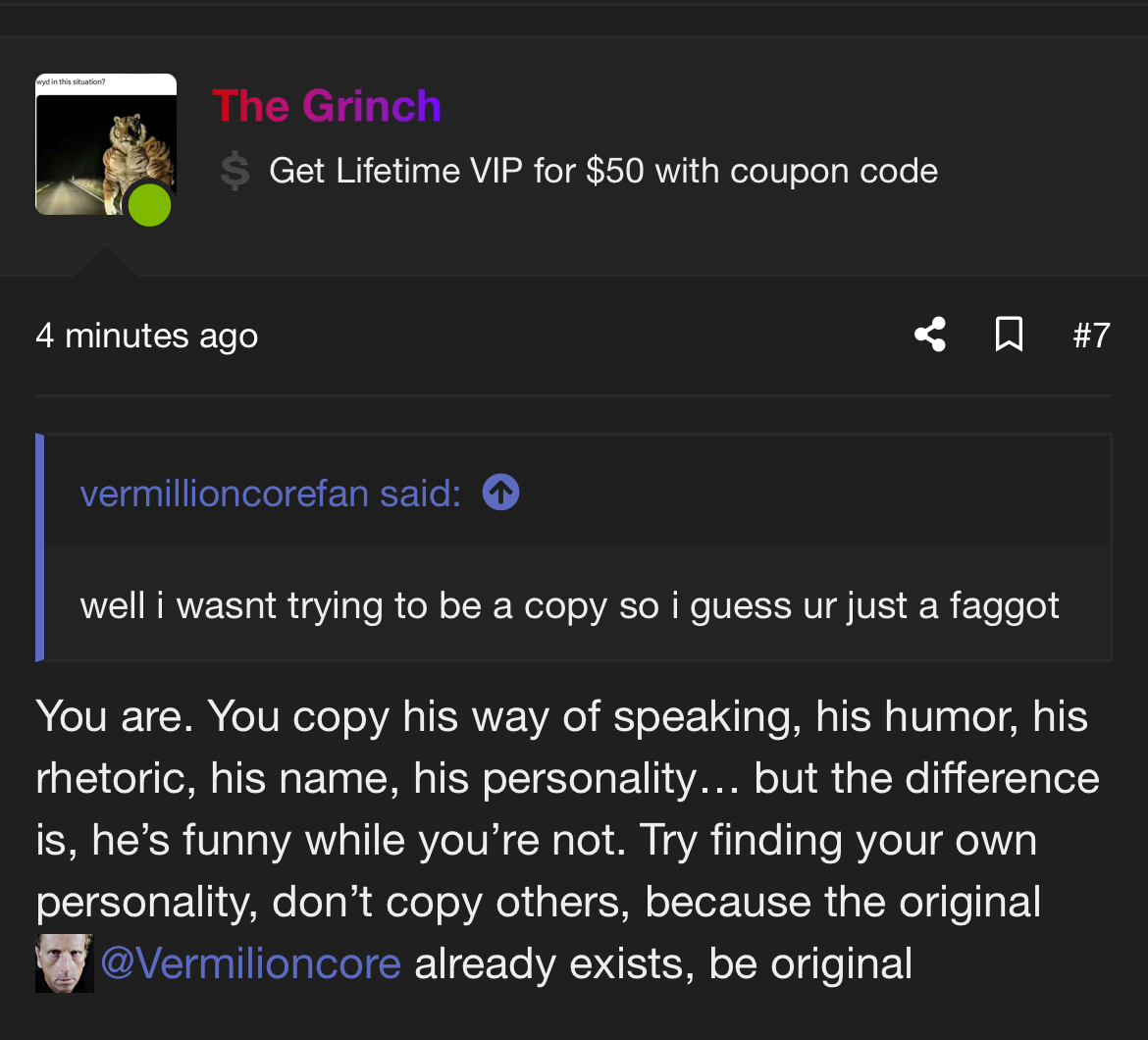The image size is (1148, 1040).
Task: Open The Grinch's profile username link
Action: pyautogui.click(x=326, y=106)
